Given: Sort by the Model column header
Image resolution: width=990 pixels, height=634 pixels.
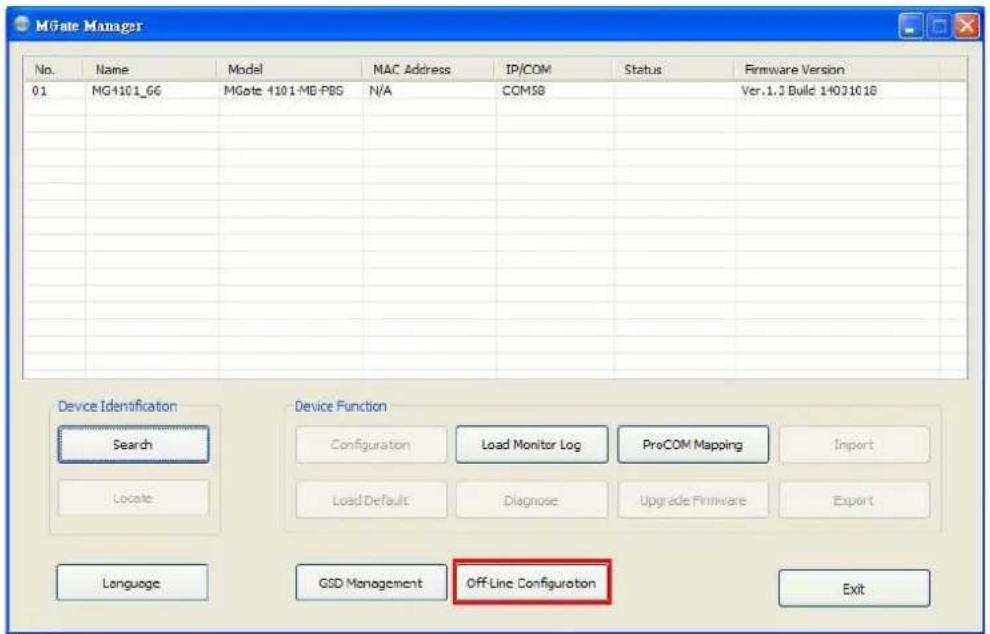Looking at the screenshot, I should tap(289, 69).
